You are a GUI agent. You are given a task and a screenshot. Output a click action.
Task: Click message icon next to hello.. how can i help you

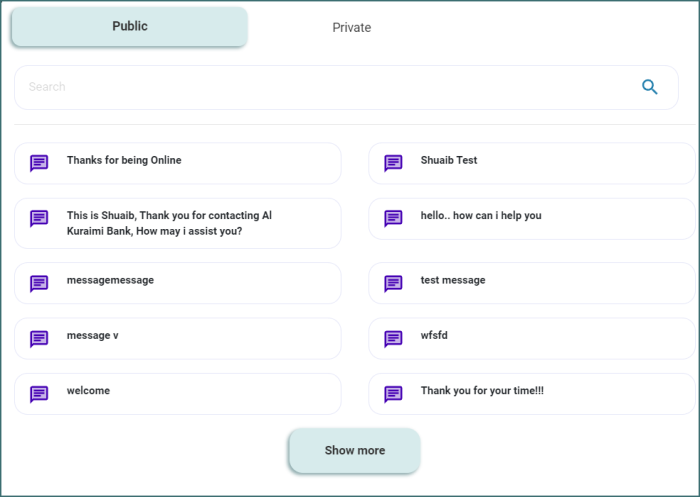394,218
